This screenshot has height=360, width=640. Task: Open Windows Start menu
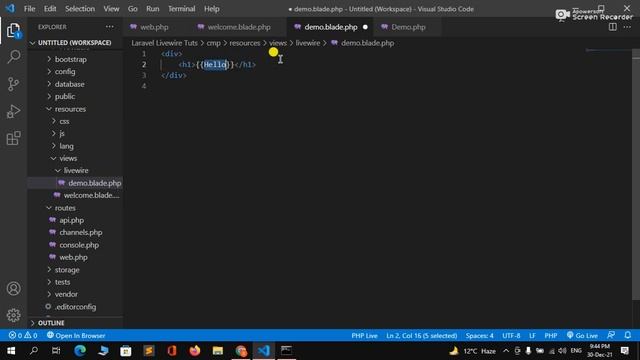(11, 351)
